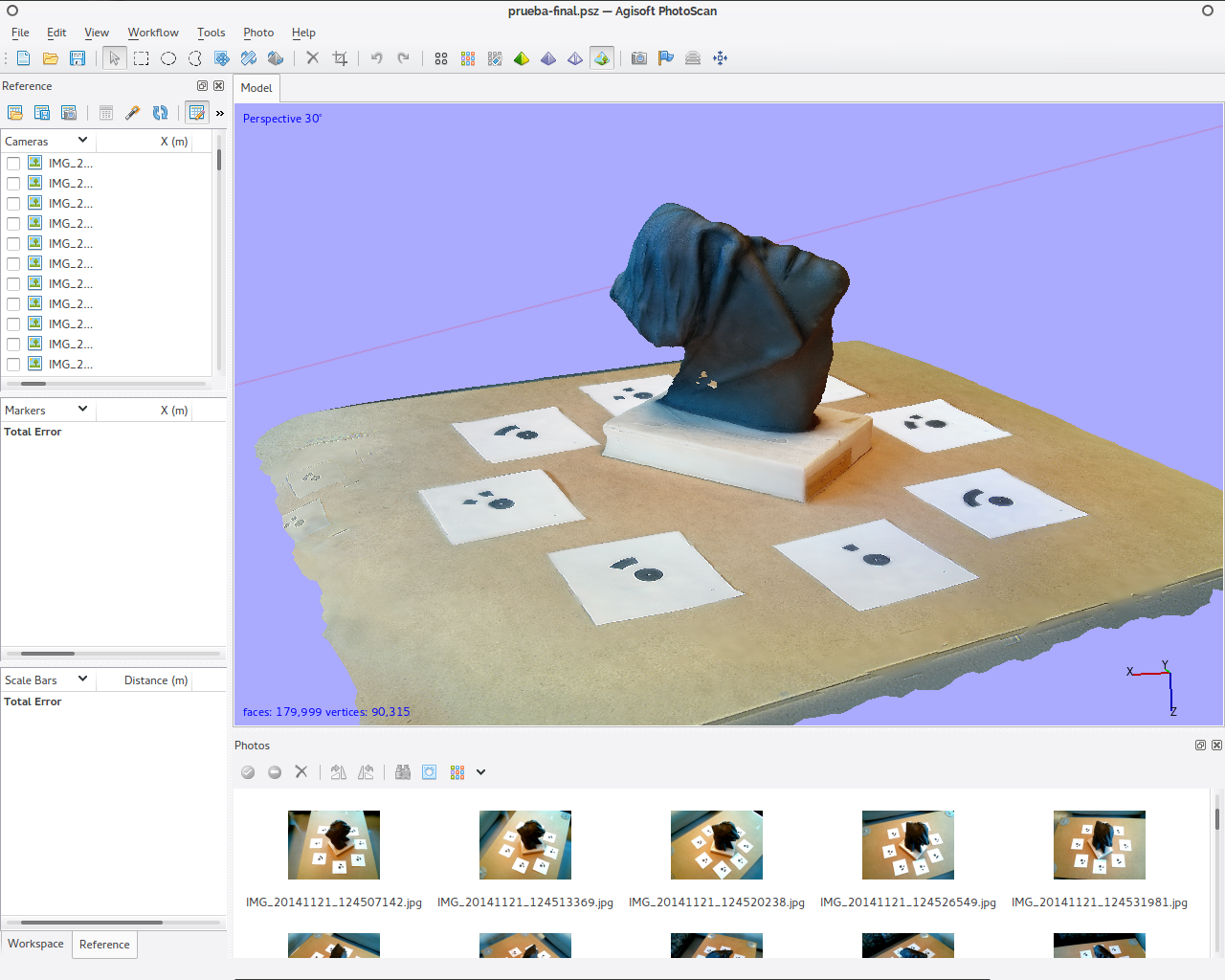Screen dimensions: 1225x980
Task: Click the Reset View icon
Action: pos(720,58)
